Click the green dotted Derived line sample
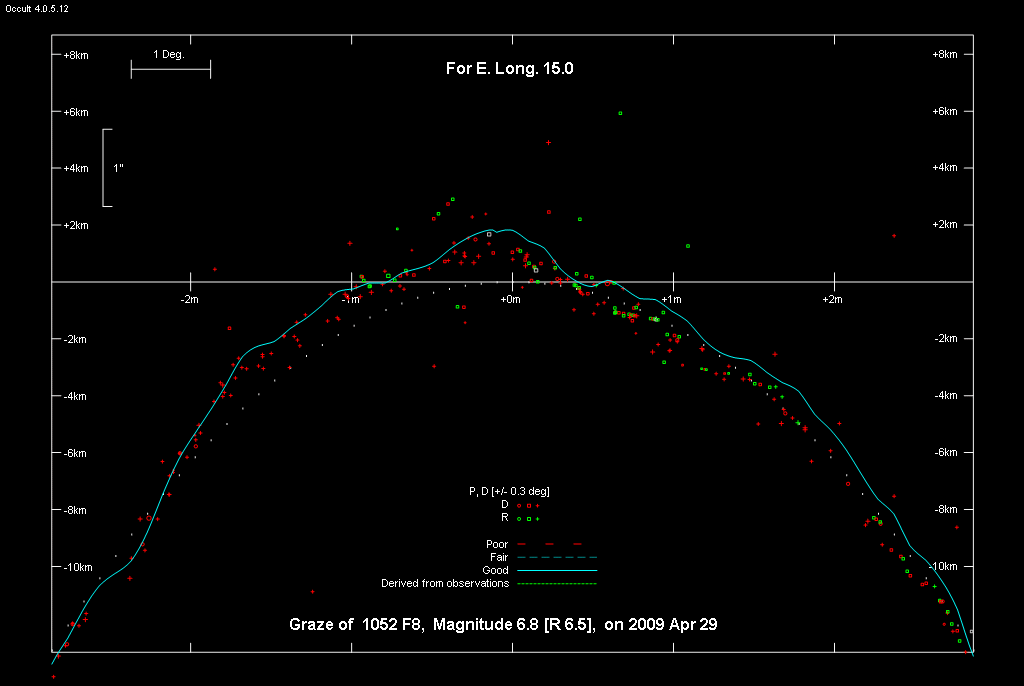 pos(557,583)
